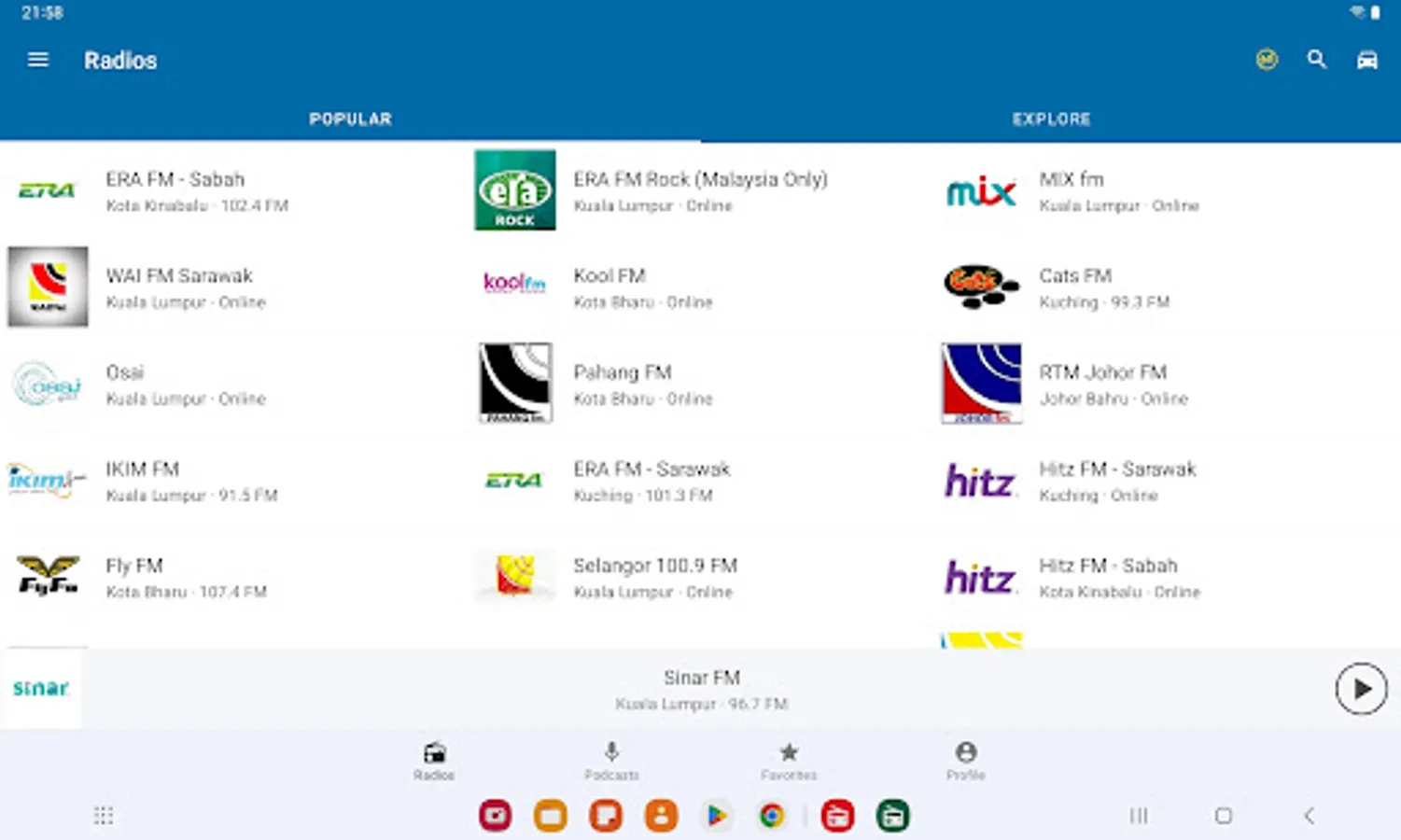Tune to 'ERA FM - Sabah' station name

click(175, 179)
